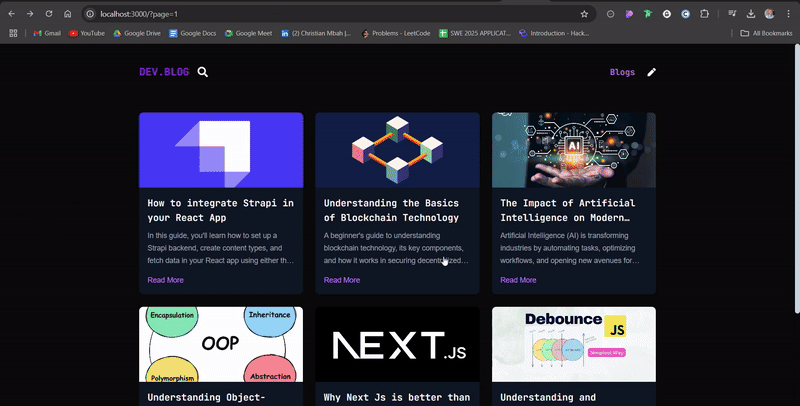This screenshot has height=406, width=800.
Task: Read More on the Artificial Intelligence article
Action: (518, 280)
